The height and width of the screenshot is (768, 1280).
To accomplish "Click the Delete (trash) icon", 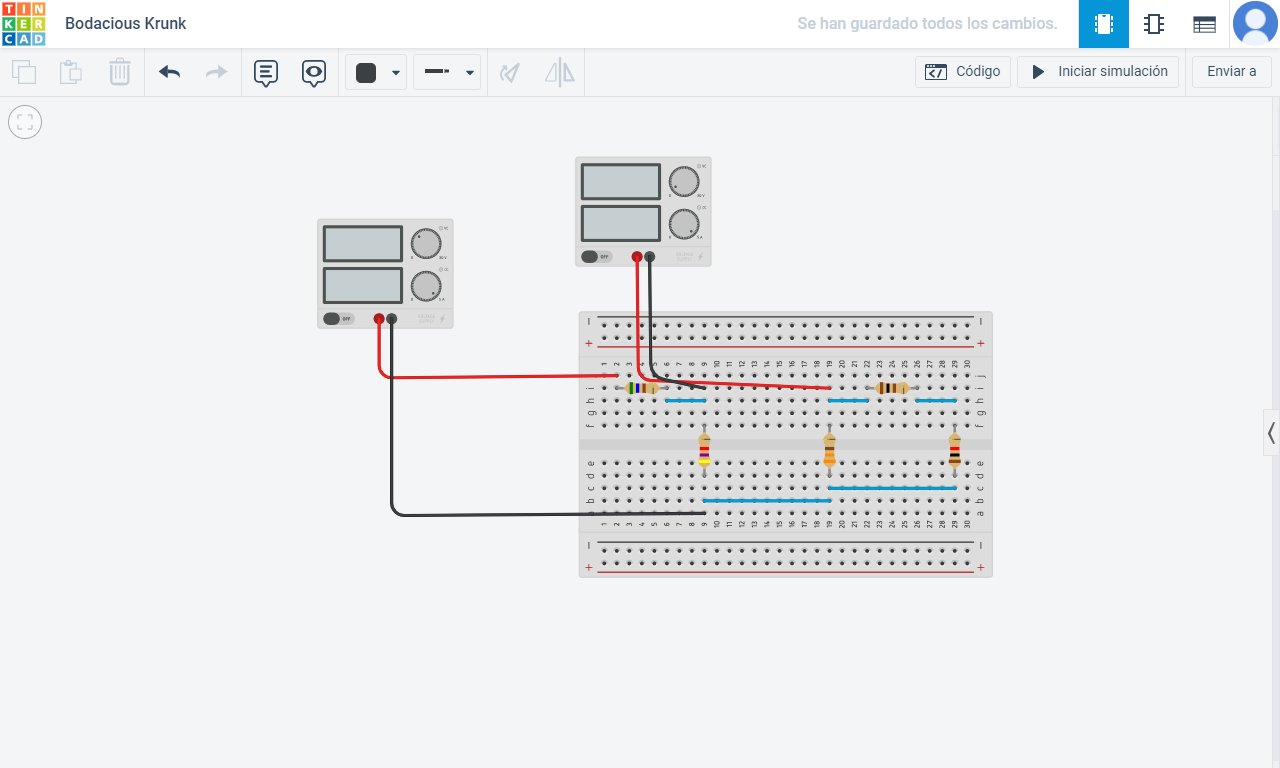I will pos(120,72).
